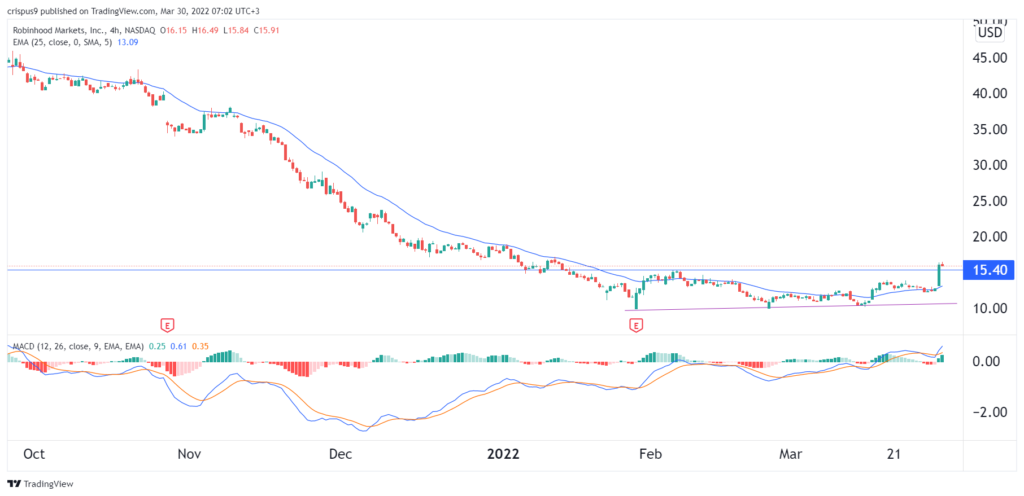Click the crispus9 published header text

[x=135, y=10]
